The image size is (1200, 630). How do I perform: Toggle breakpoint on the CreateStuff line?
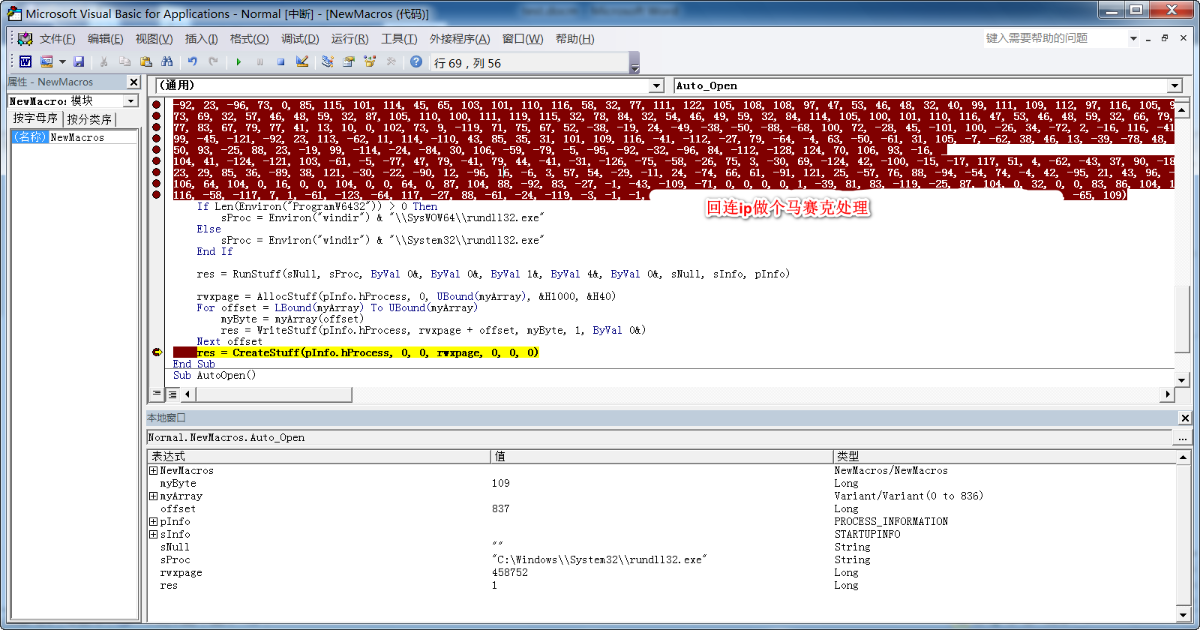[x=157, y=353]
